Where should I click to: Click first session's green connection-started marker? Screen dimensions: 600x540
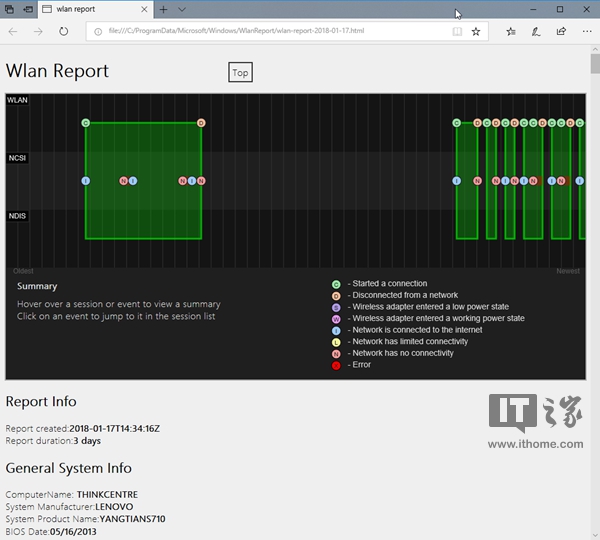click(85, 123)
